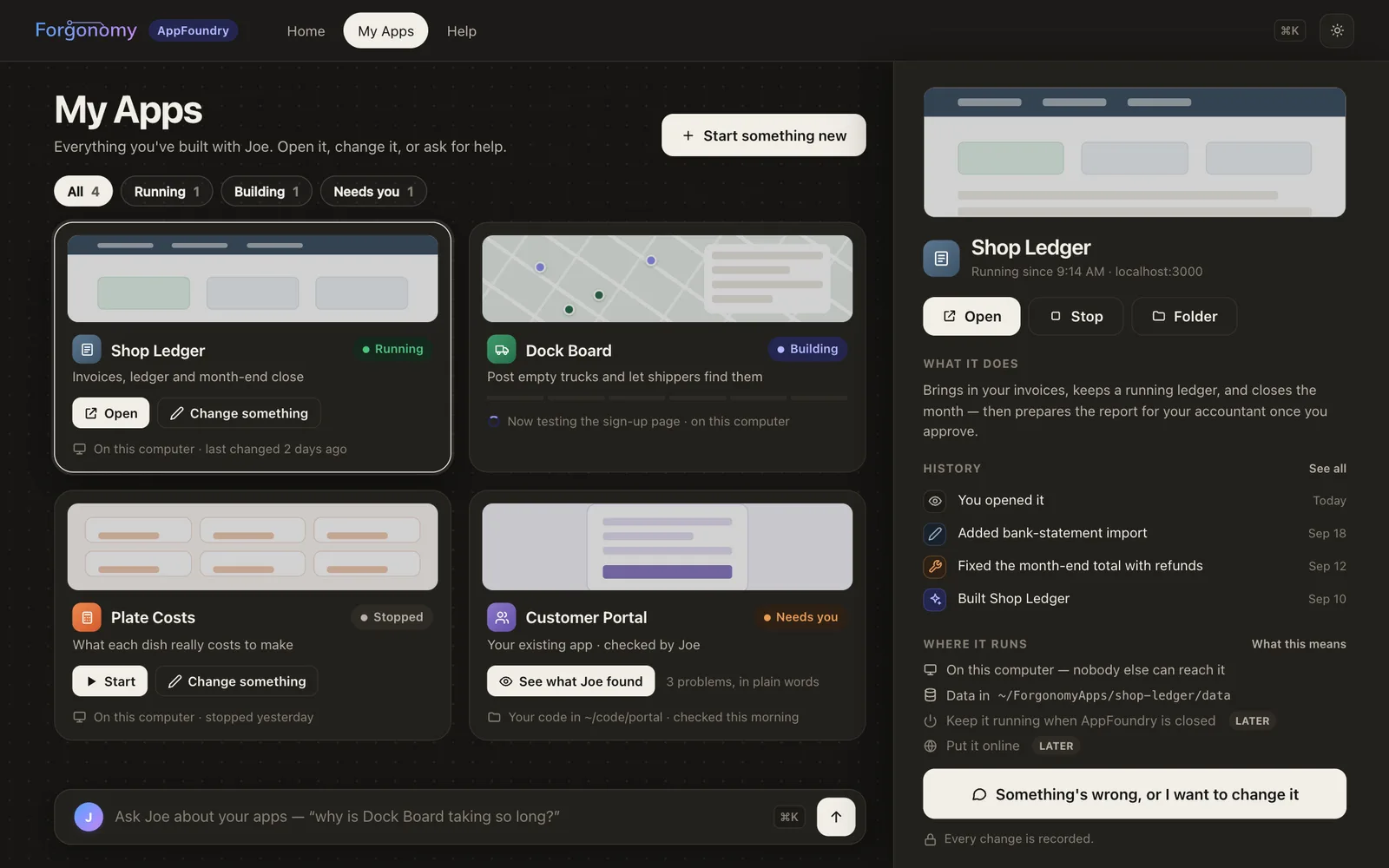Stop Shop Ledger in detail panel
Image resolution: width=1389 pixels, height=868 pixels.
click(x=1076, y=317)
